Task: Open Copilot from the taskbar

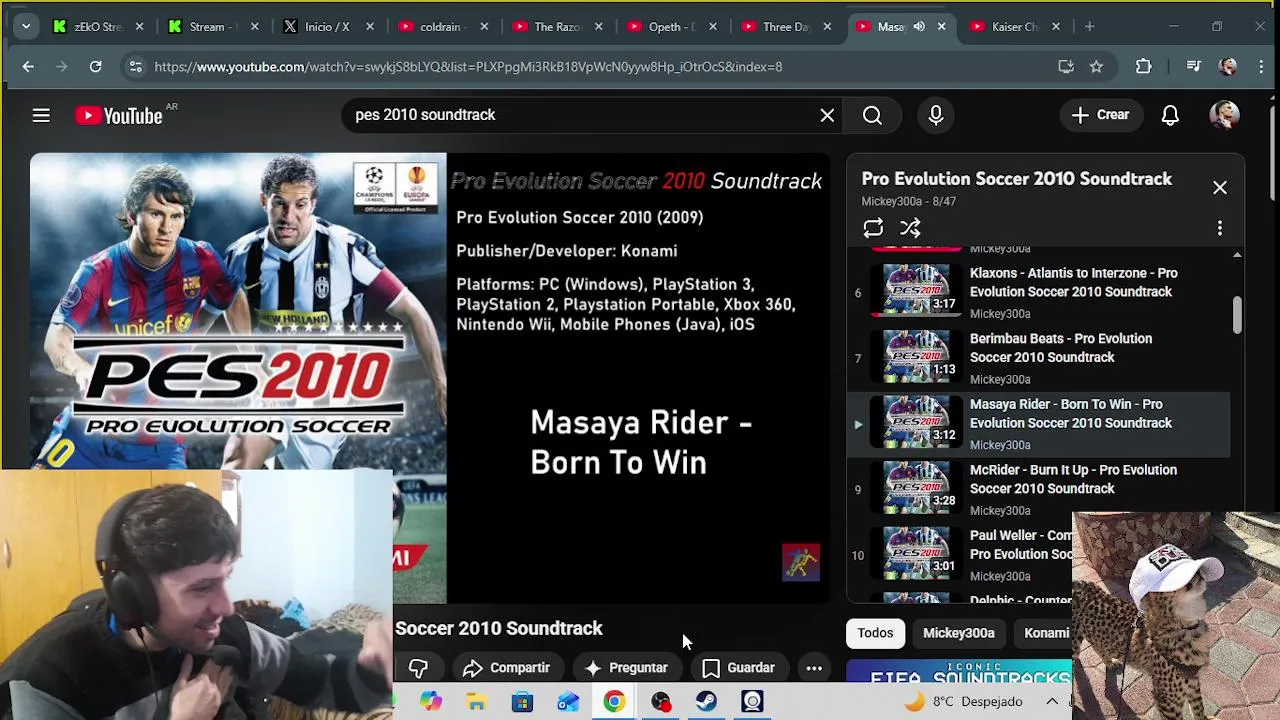Action: (430, 702)
